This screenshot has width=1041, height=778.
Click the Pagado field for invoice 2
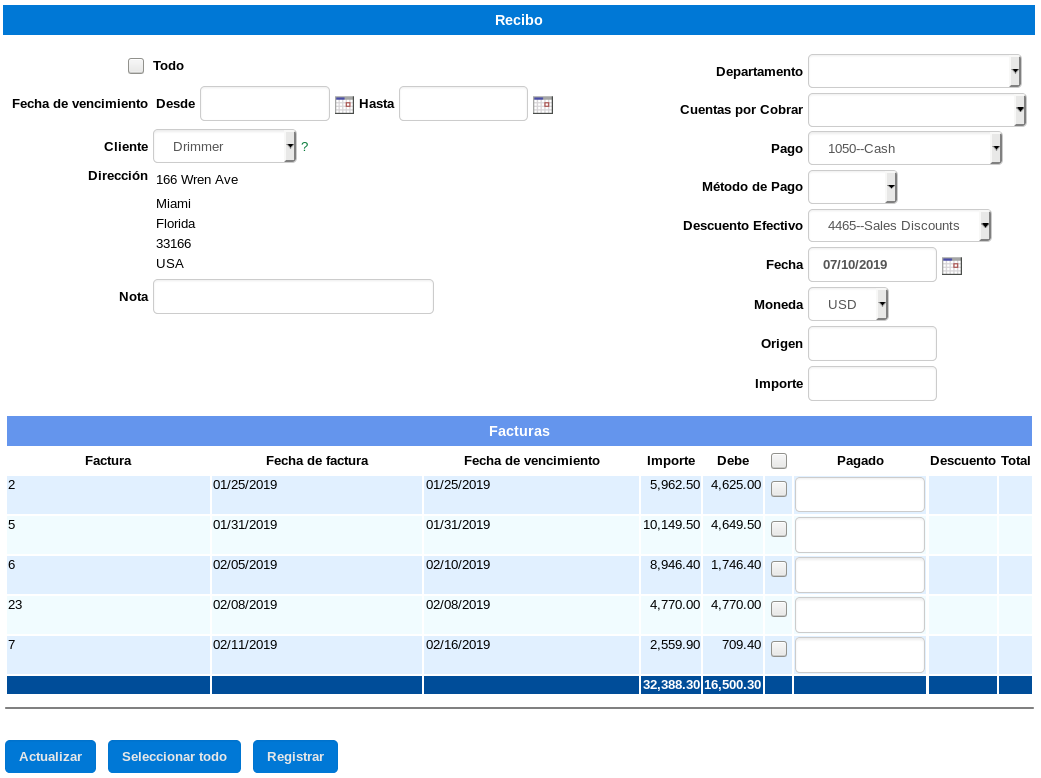(860, 495)
